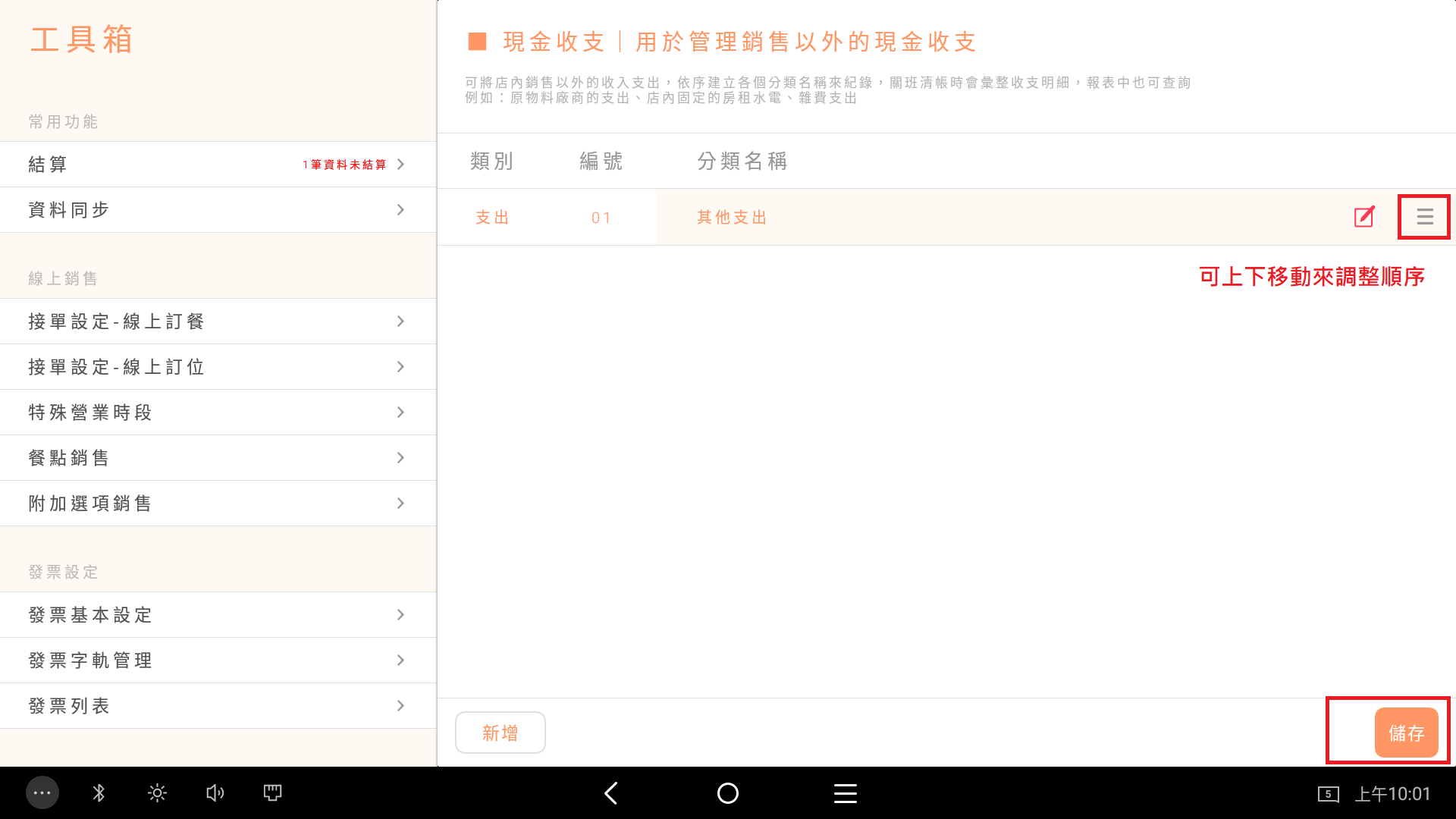Viewport: 1456px width, 819px height.
Task: Expand the 資料同步 chevron arrow
Action: 400,210
